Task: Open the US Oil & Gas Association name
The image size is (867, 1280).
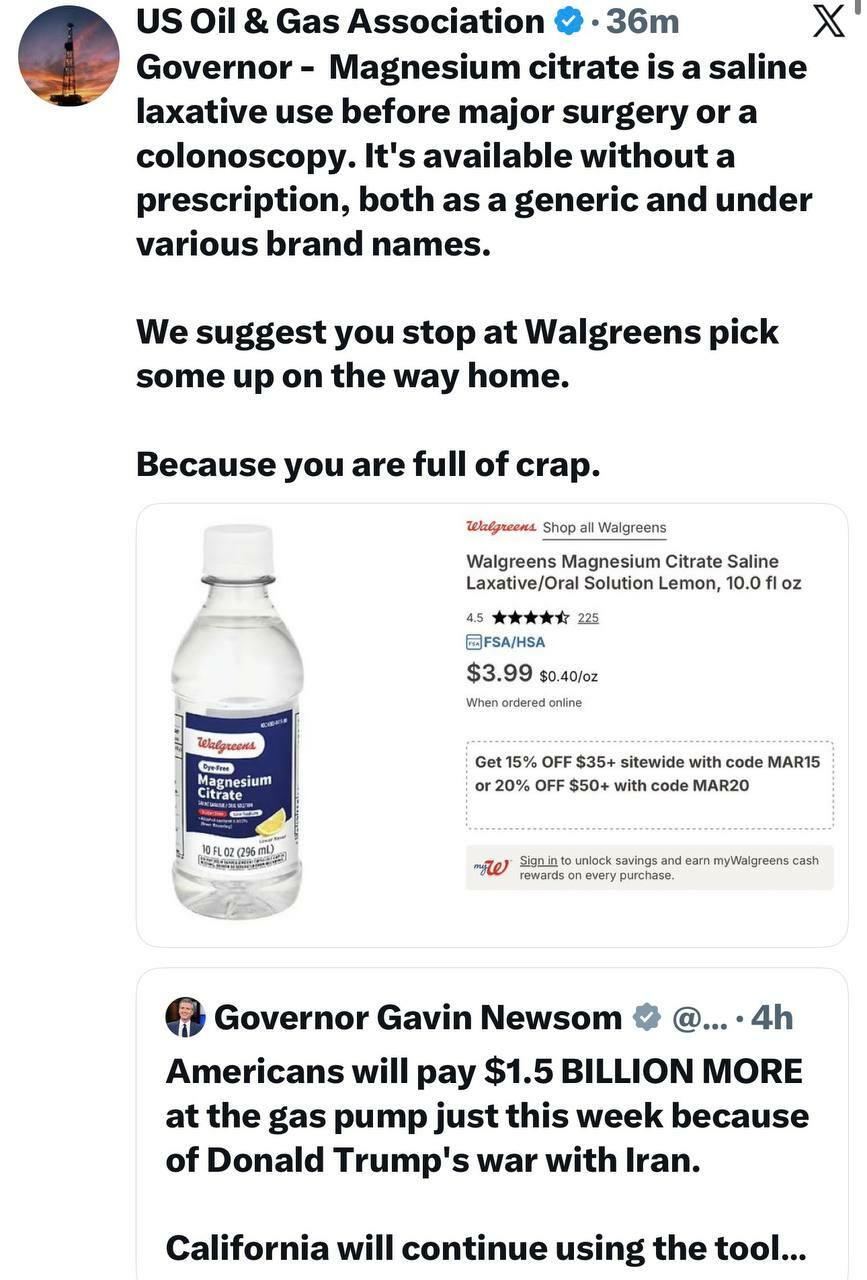Action: click(x=340, y=21)
